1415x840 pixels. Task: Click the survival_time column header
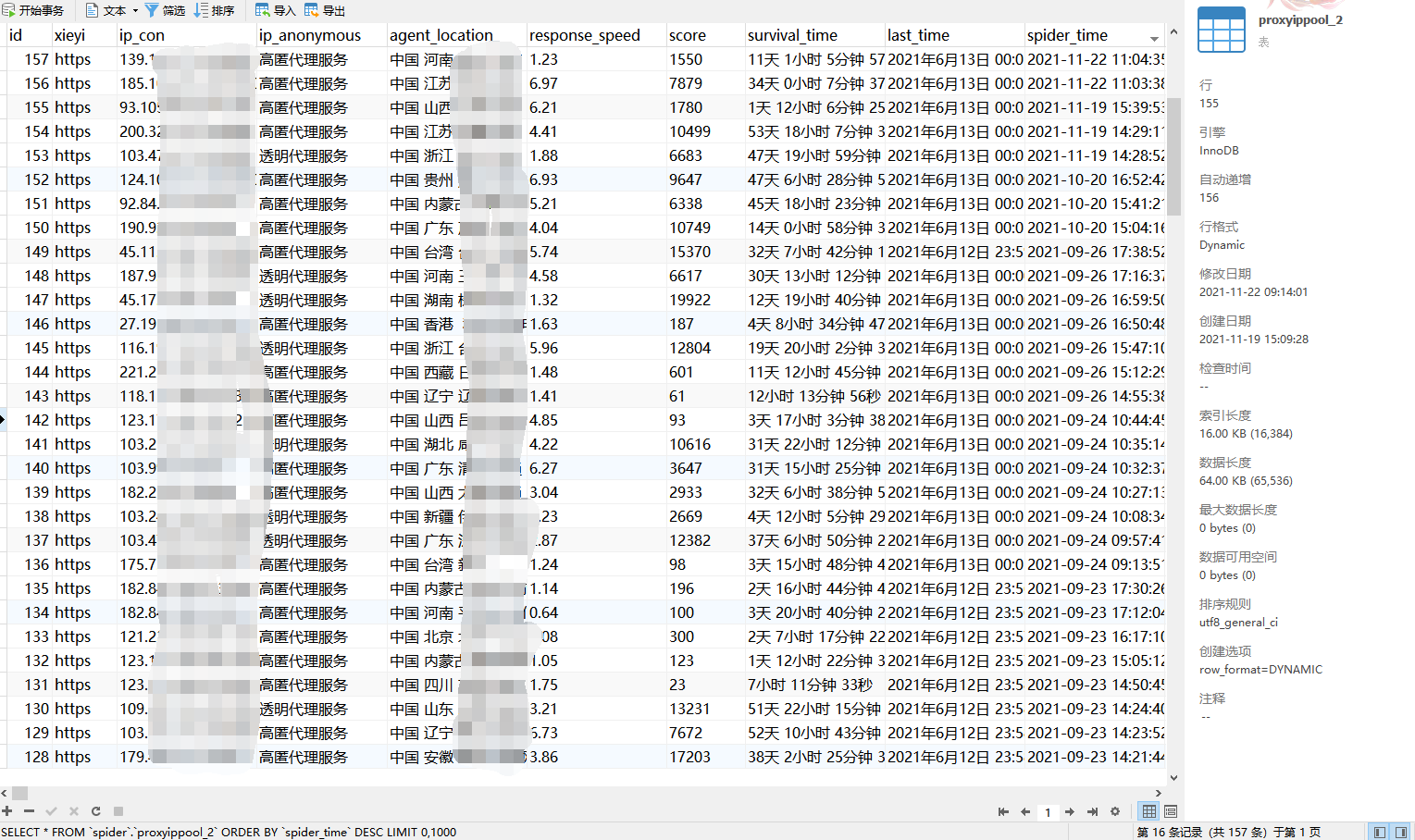click(814, 35)
